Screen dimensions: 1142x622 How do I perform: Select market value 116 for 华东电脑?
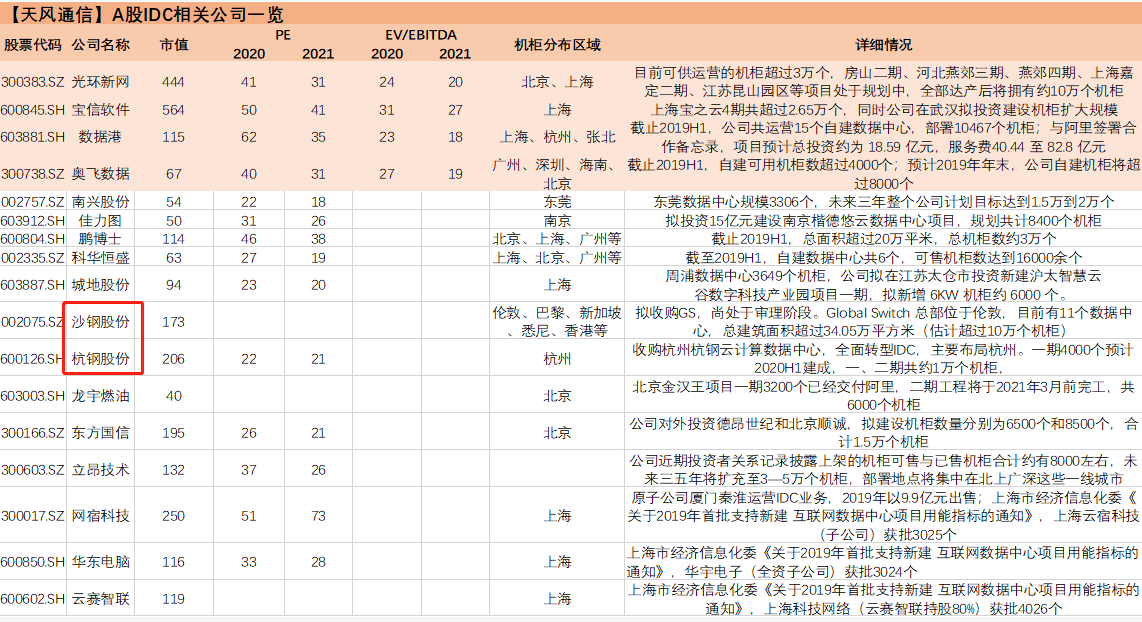click(x=173, y=562)
